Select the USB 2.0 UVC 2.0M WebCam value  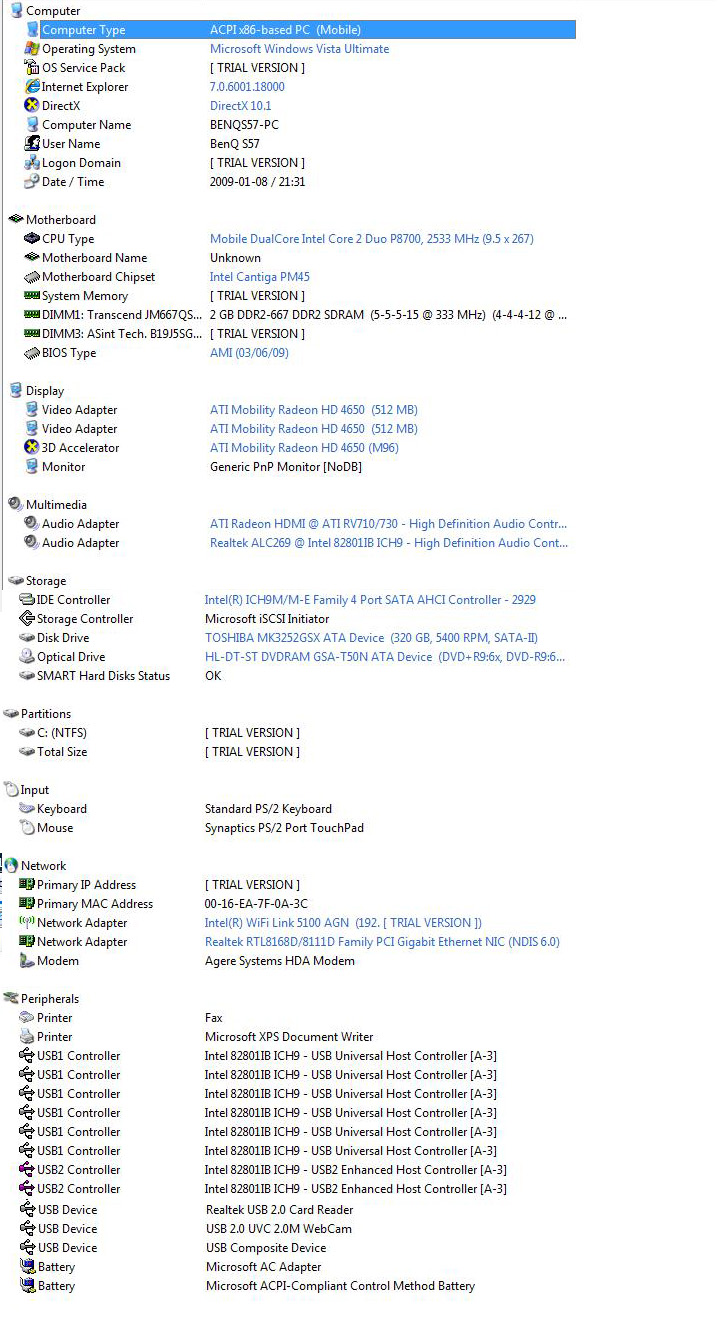click(279, 1229)
